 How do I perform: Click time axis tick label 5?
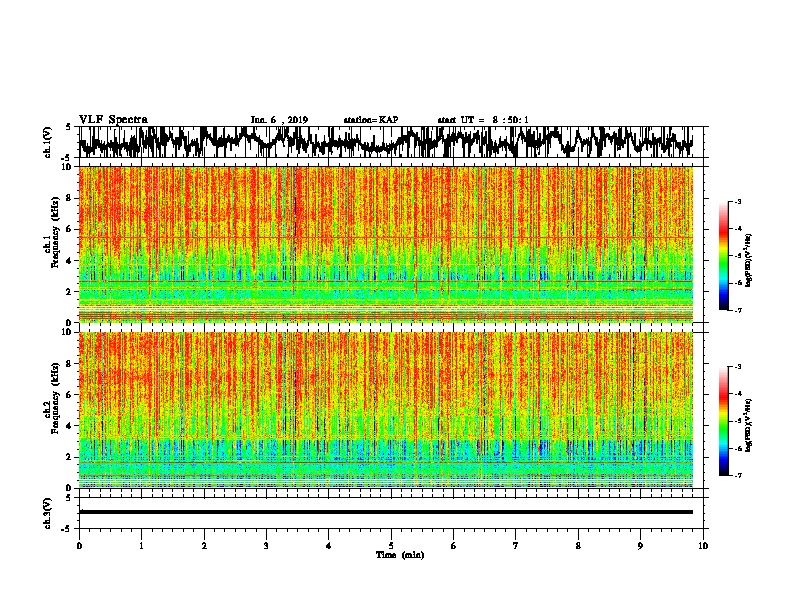pos(391,545)
